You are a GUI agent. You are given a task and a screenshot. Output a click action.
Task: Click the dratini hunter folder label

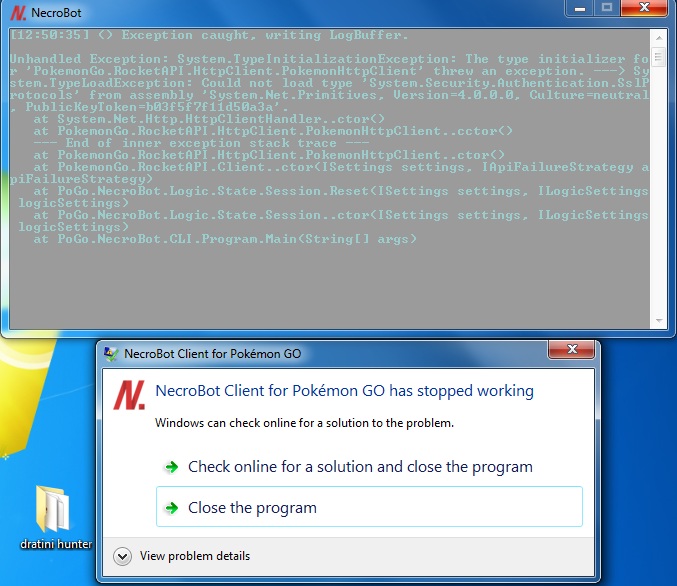[x=56, y=544]
